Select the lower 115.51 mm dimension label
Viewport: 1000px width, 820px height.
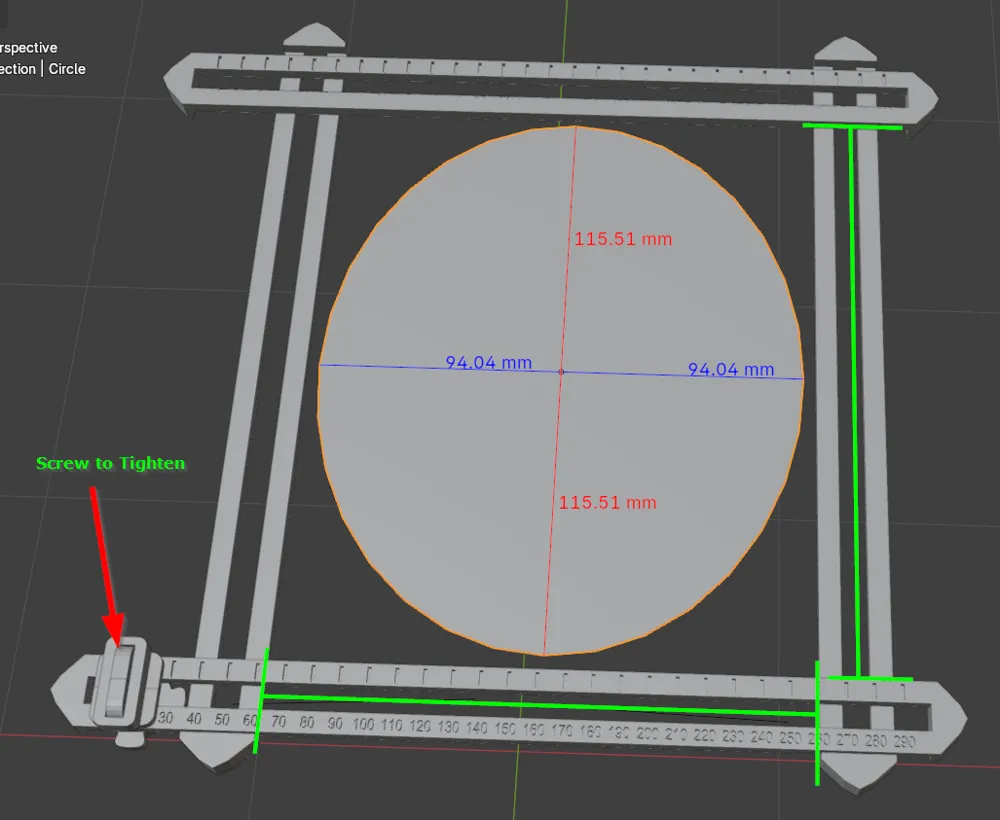point(607,503)
